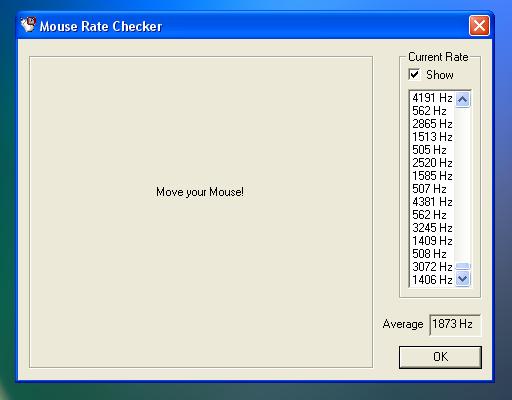Select the 3245 Hz list entry
This screenshot has height=400, width=512.
[x=432, y=228]
